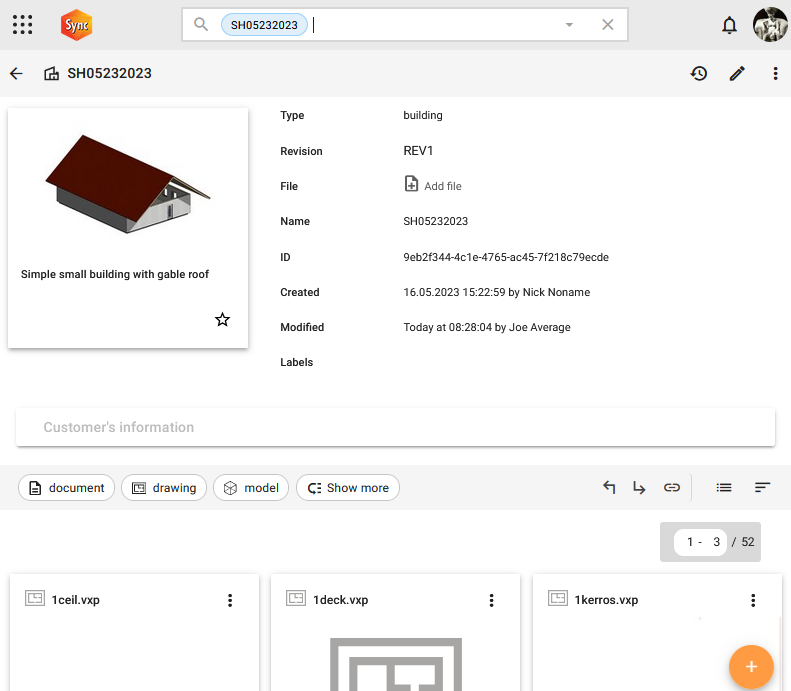Viewport: 791px width, 691px height.
Task: Clear the search with X button
Action: tap(607, 25)
